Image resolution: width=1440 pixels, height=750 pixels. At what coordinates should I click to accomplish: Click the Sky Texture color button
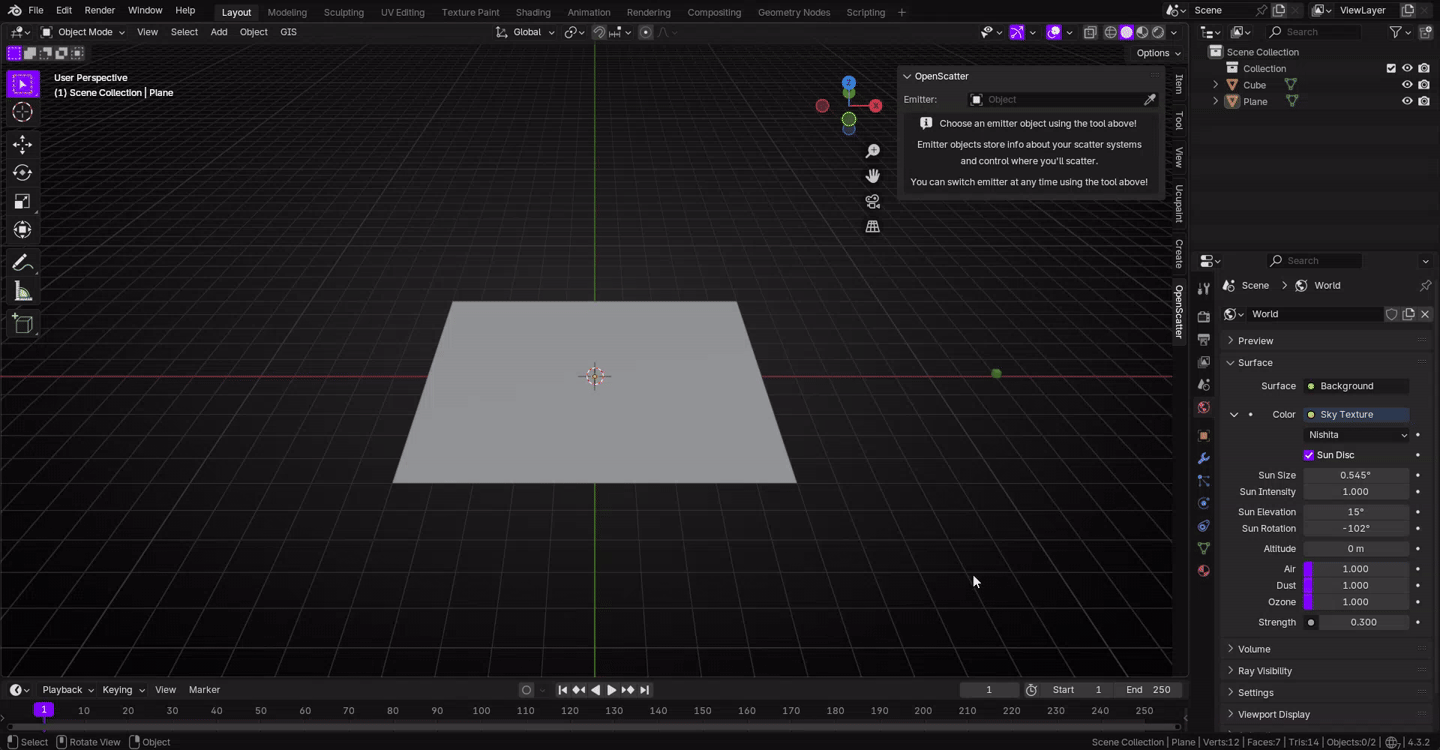click(1357, 414)
